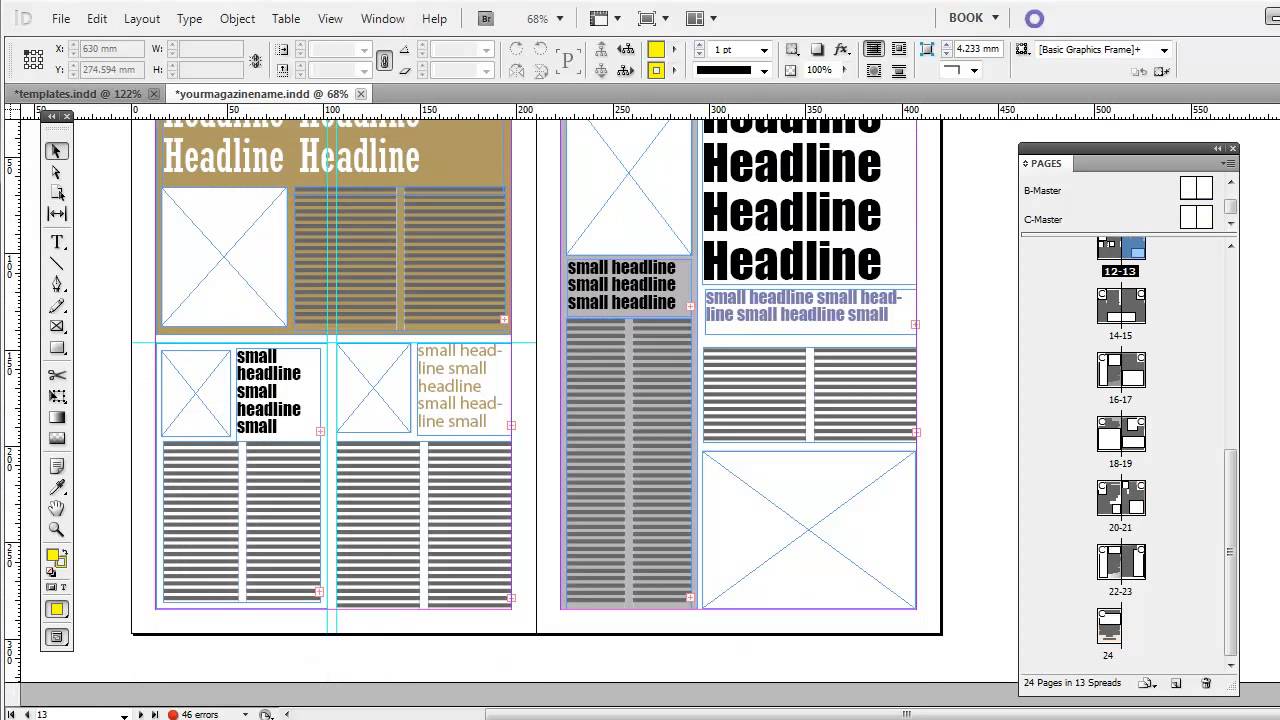Viewport: 1280px width, 720px height.
Task: Open the zoom level 68% dropdown
Action: [x=559, y=19]
